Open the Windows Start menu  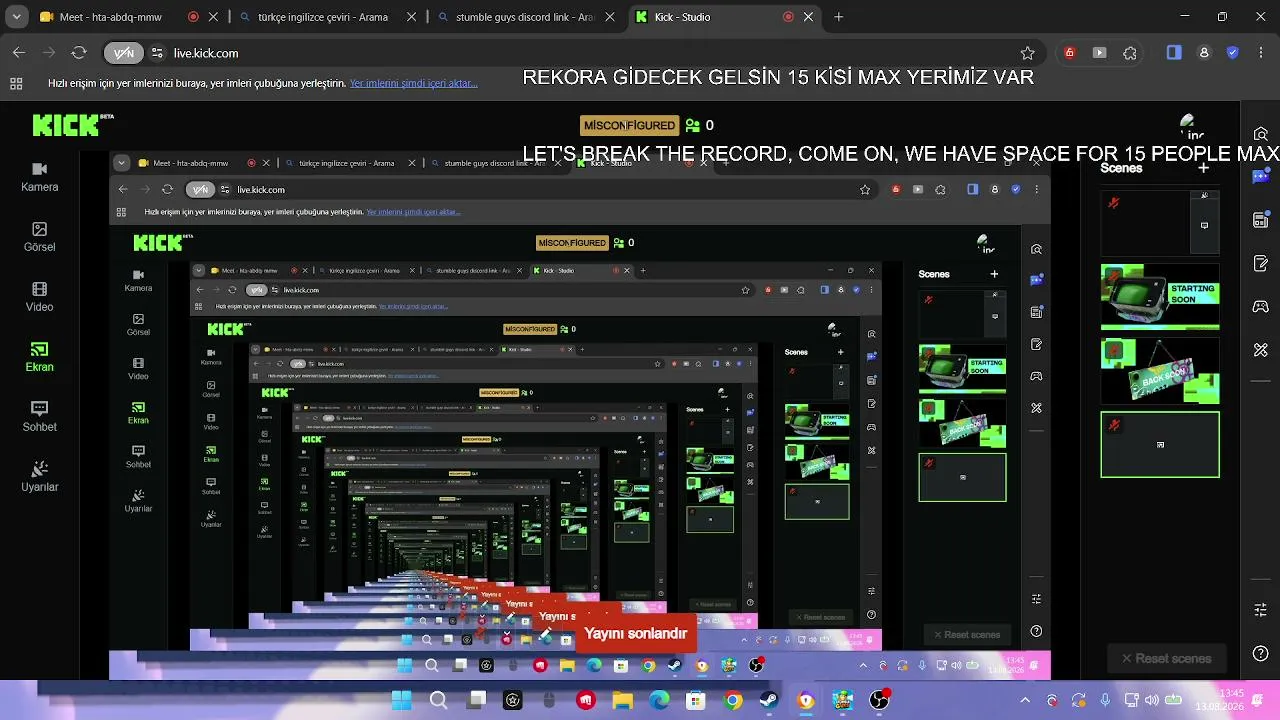pyautogui.click(x=402, y=701)
